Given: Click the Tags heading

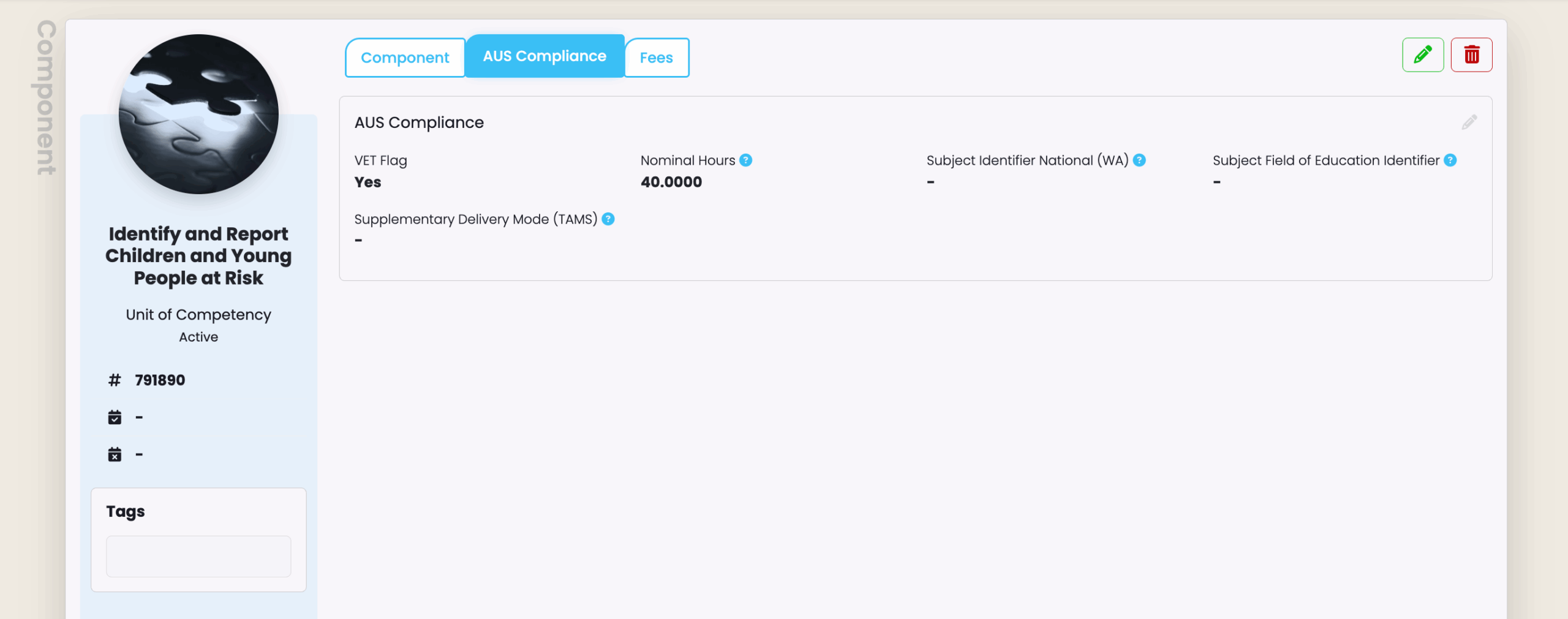Looking at the screenshot, I should (126, 511).
